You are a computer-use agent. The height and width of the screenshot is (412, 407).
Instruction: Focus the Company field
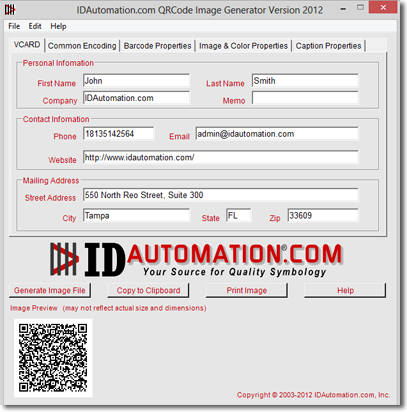click(x=136, y=98)
